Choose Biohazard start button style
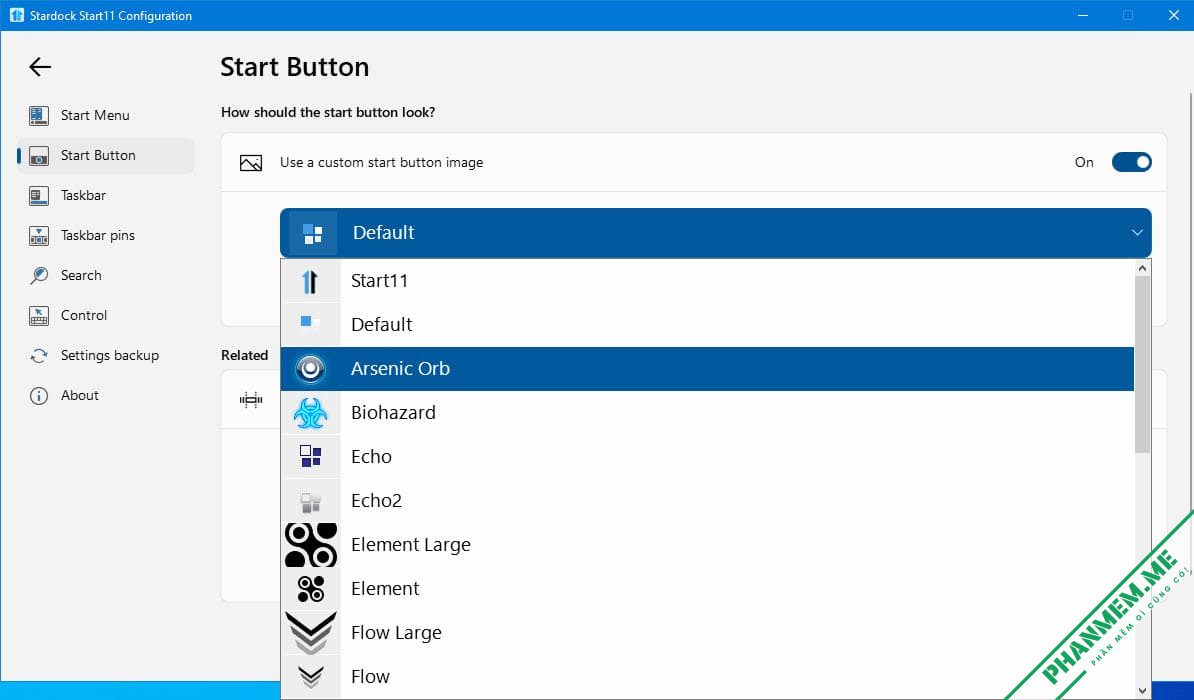Viewport: 1194px width, 700px height. pos(707,413)
